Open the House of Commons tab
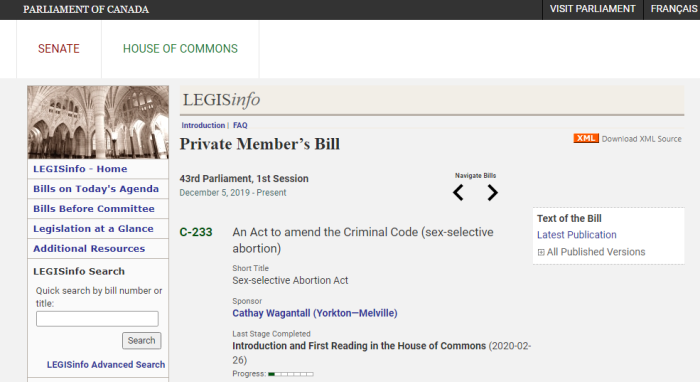The height and width of the screenshot is (382, 700). point(180,49)
